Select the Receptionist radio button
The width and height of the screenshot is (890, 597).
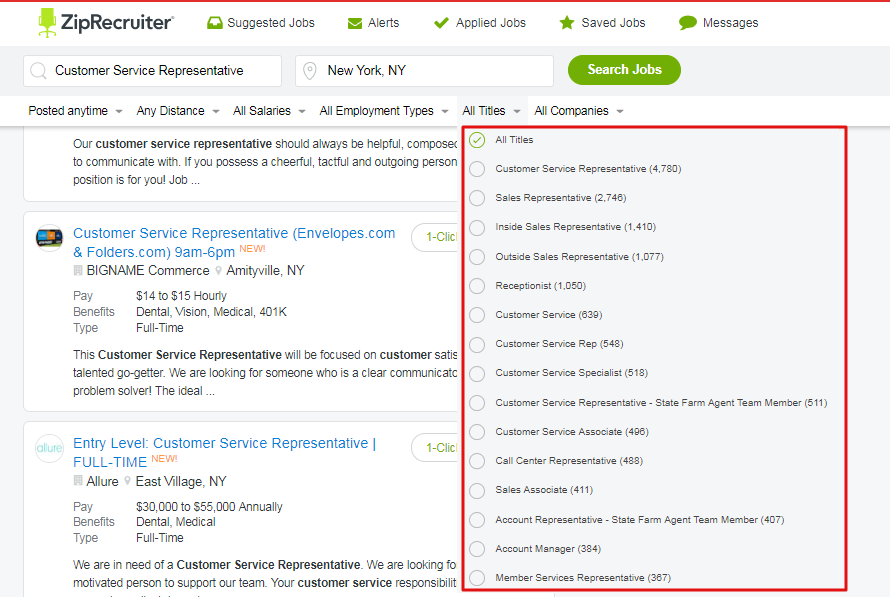477,285
